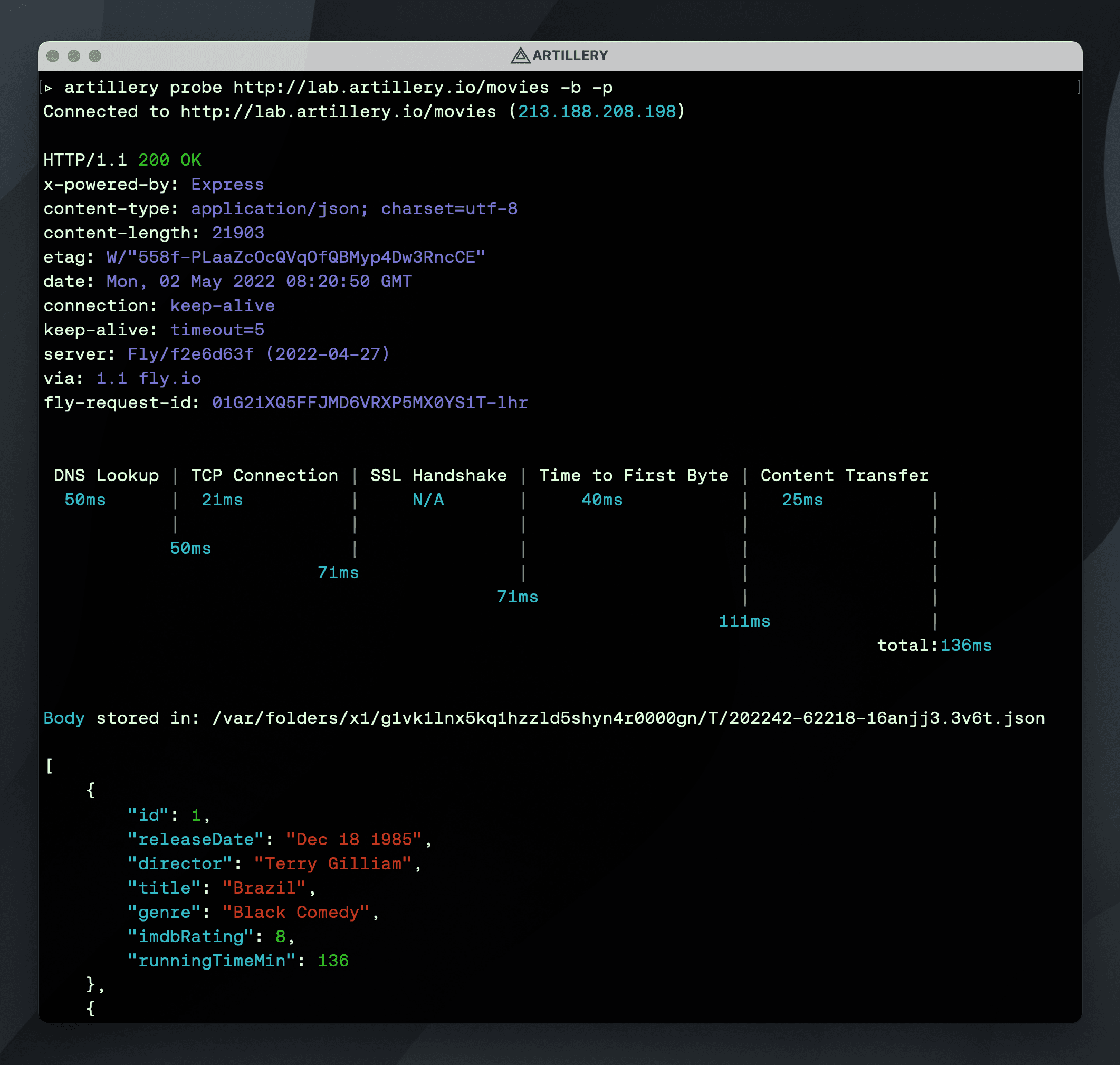This screenshot has width=1120, height=1065.
Task: Click the date value 'Mon, 02 May 2022 08:20:50 GMT'
Action: [260, 282]
